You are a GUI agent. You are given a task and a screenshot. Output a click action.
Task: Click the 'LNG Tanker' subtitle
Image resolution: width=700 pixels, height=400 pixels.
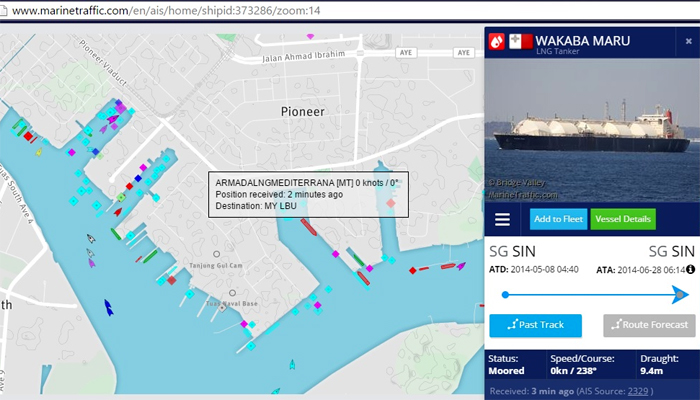tap(558, 51)
